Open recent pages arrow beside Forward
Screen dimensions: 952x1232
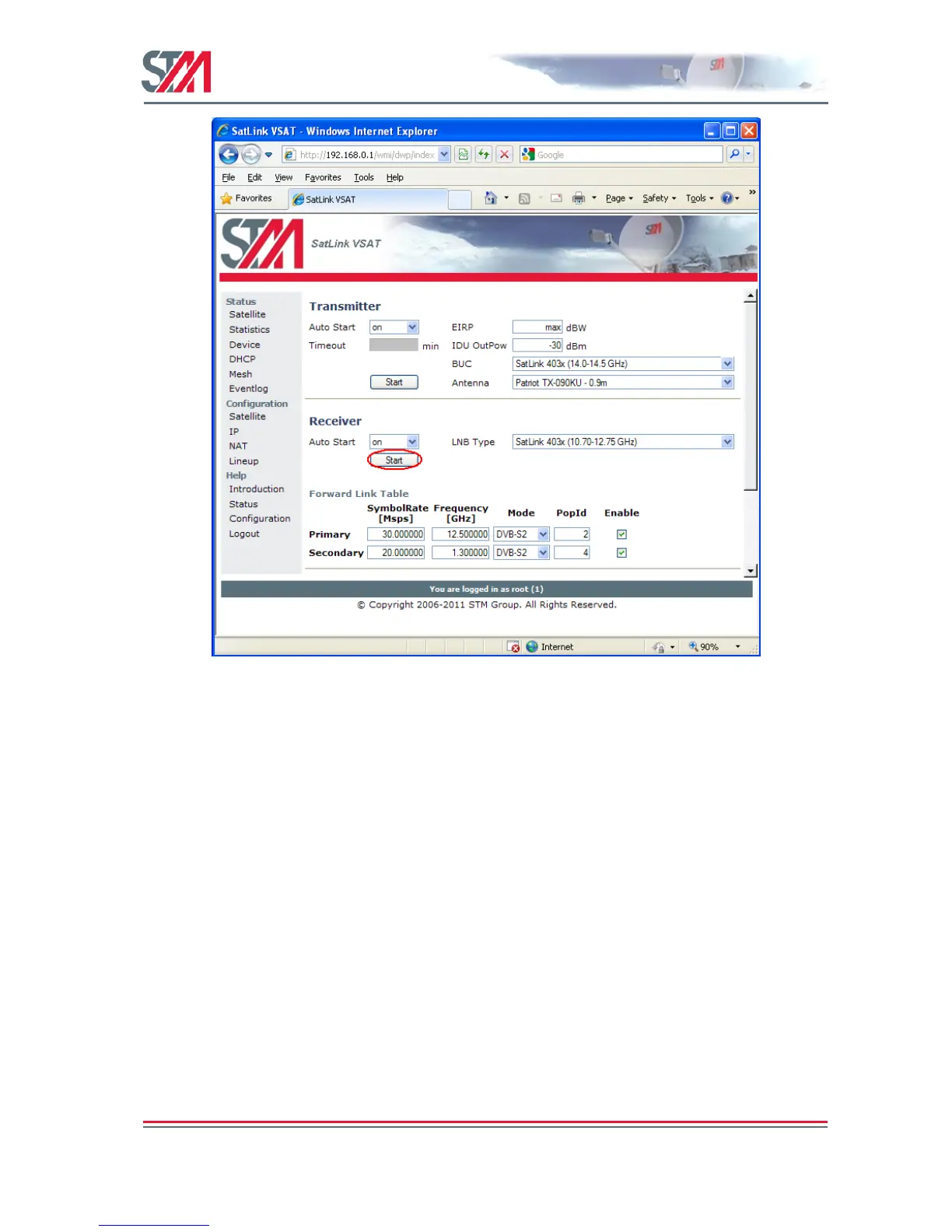[x=269, y=155]
